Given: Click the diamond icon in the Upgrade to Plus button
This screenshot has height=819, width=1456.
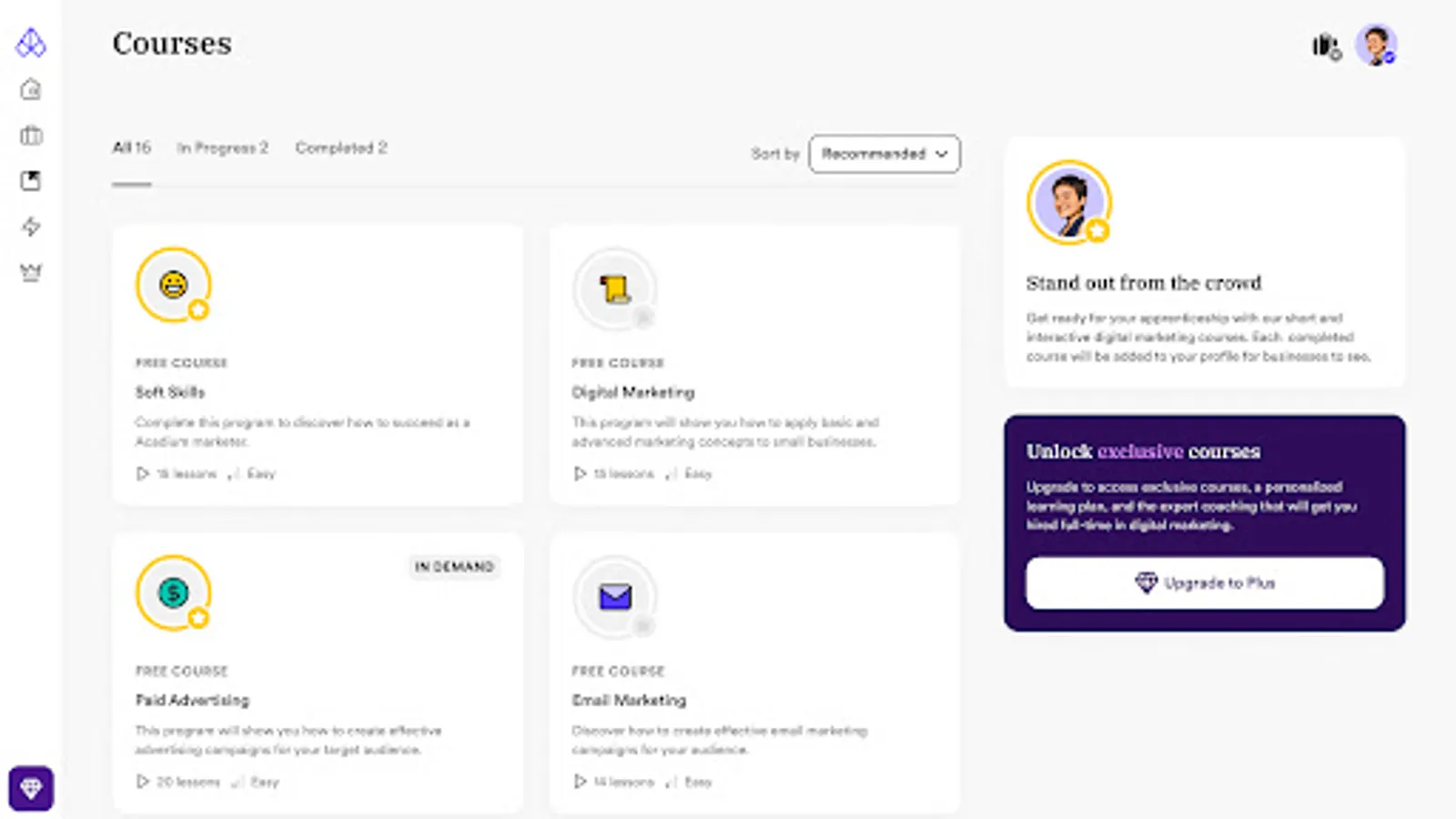Looking at the screenshot, I should point(1146,582).
